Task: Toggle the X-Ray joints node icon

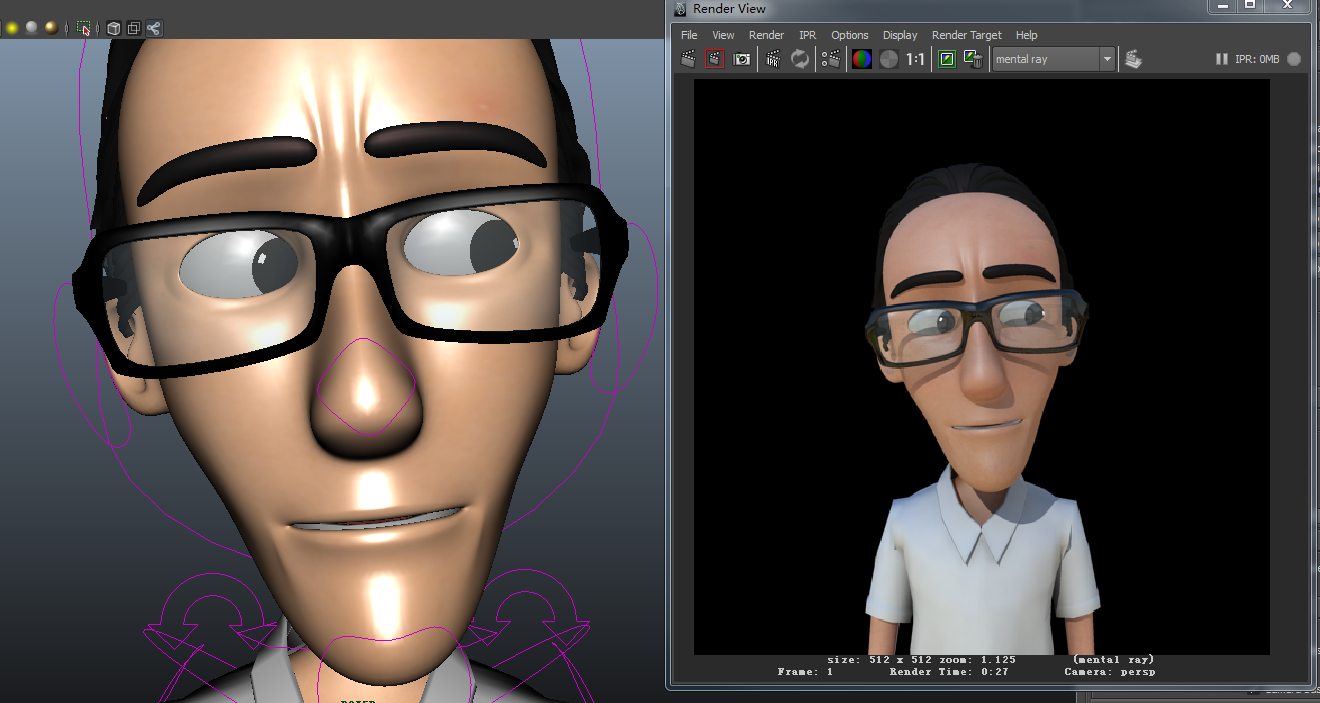Action: [x=154, y=28]
